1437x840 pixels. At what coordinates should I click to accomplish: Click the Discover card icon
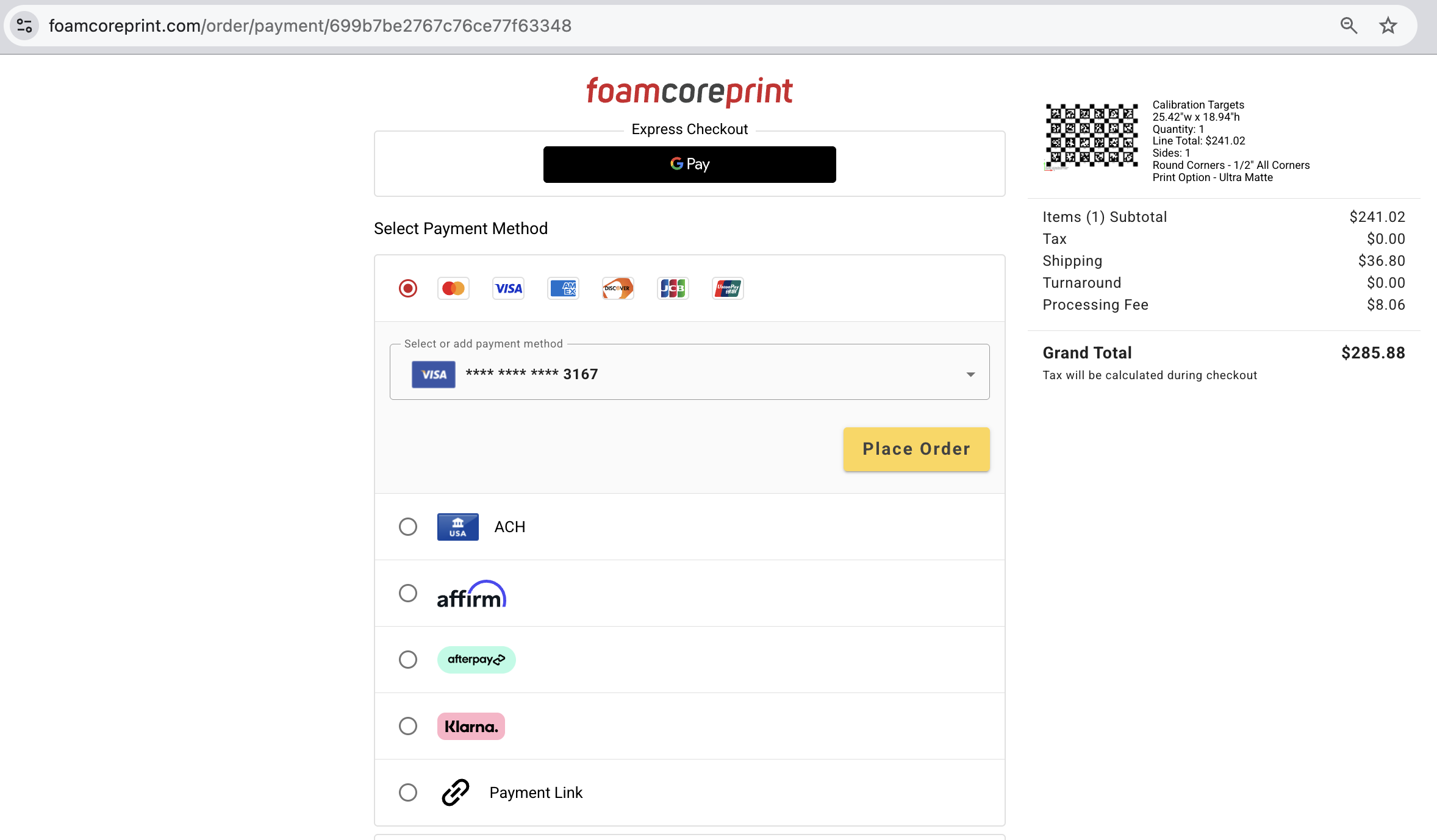[618, 288]
